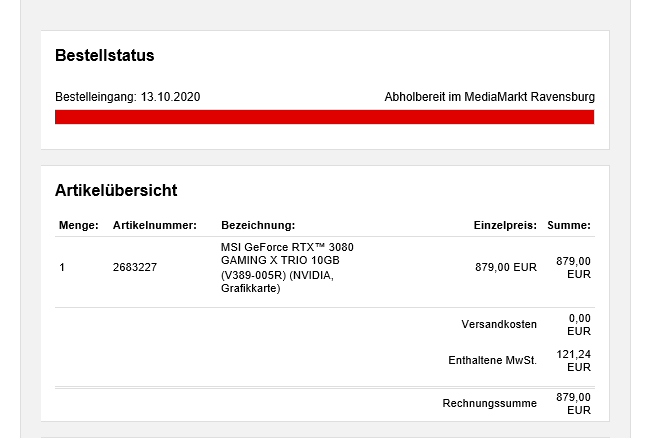The image size is (658, 438).
Task: Click the Rechnungssumme total 879,00 EUR
Action: click(x=574, y=404)
